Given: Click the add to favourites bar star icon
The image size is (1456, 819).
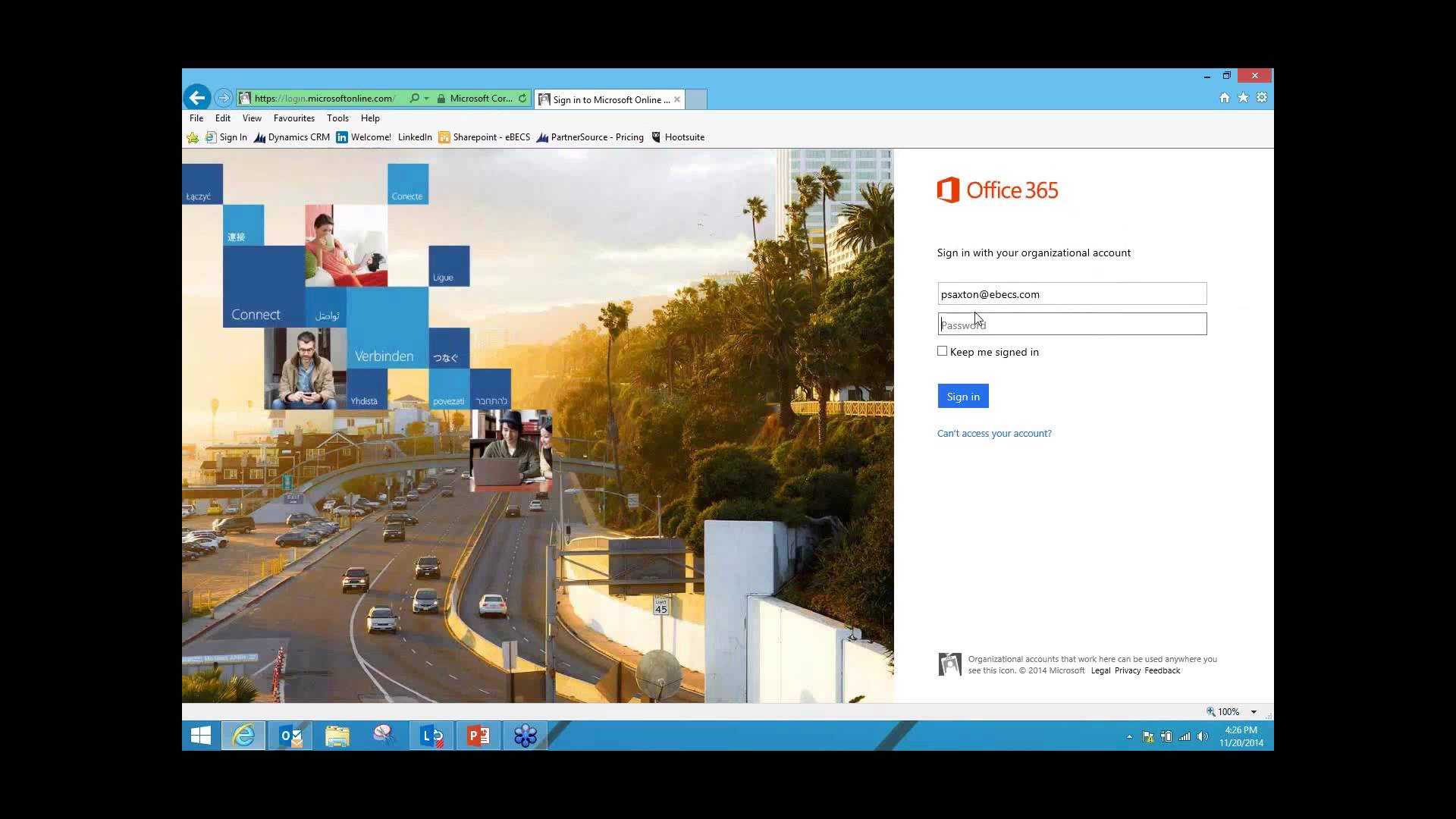Looking at the screenshot, I should (193, 137).
